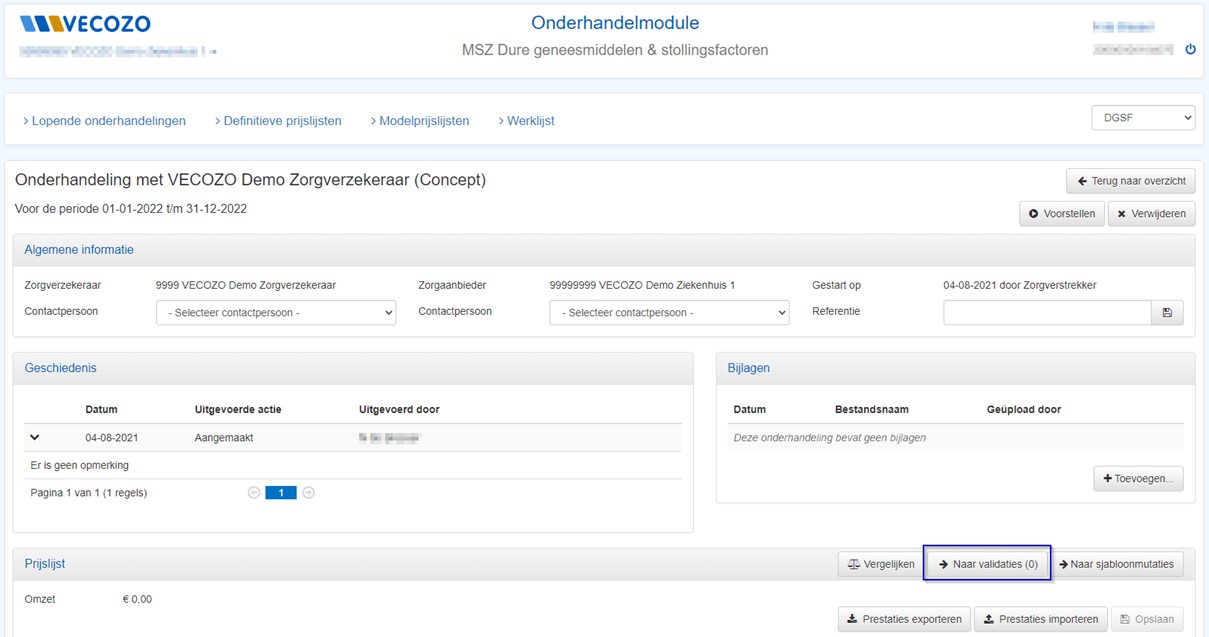
Task: Click the Uitgevoerd door column header
Action: click(x=399, y=409)
